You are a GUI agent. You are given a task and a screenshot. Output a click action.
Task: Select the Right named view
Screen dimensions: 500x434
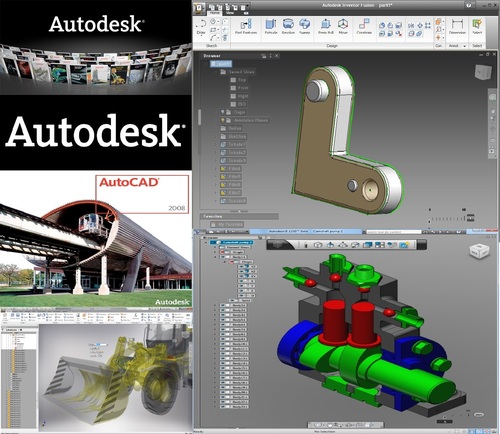[240, 96]
